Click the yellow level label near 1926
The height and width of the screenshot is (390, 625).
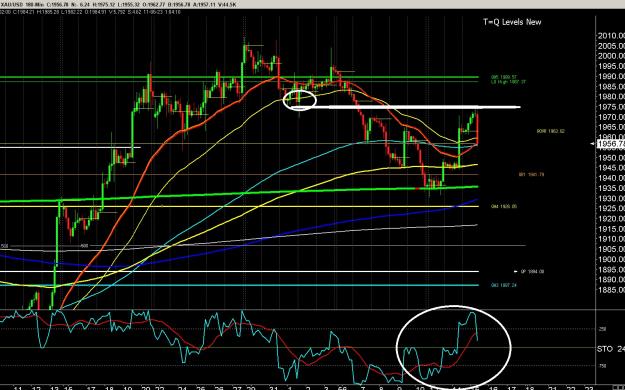click(504, 207)
